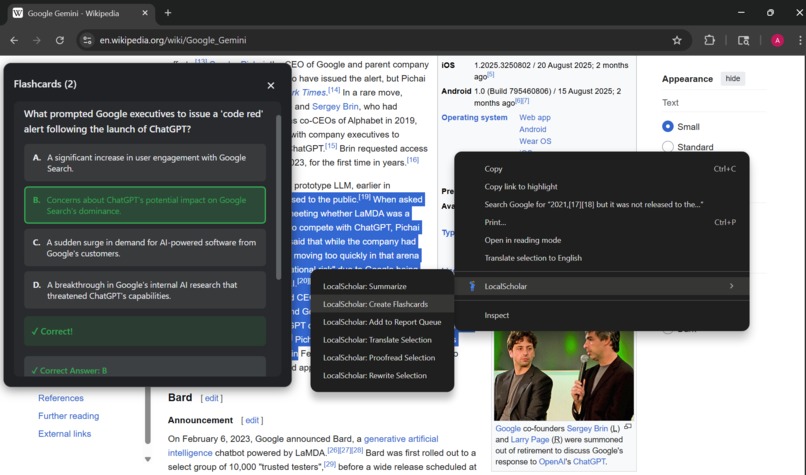Open the References sidebar link

point(61,398)
